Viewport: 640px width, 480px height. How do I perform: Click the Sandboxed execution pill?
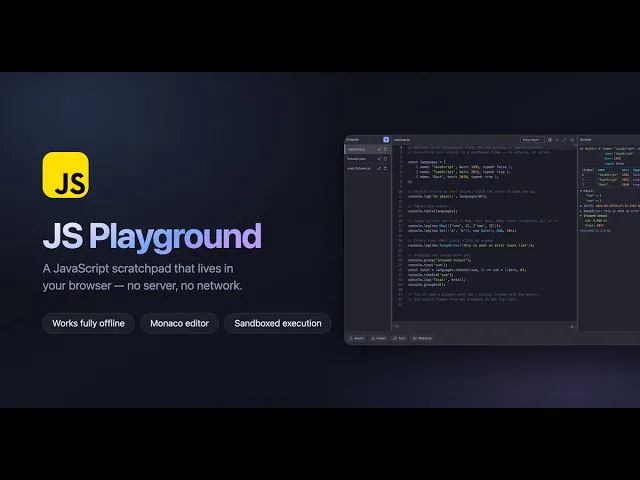(278, 323)
